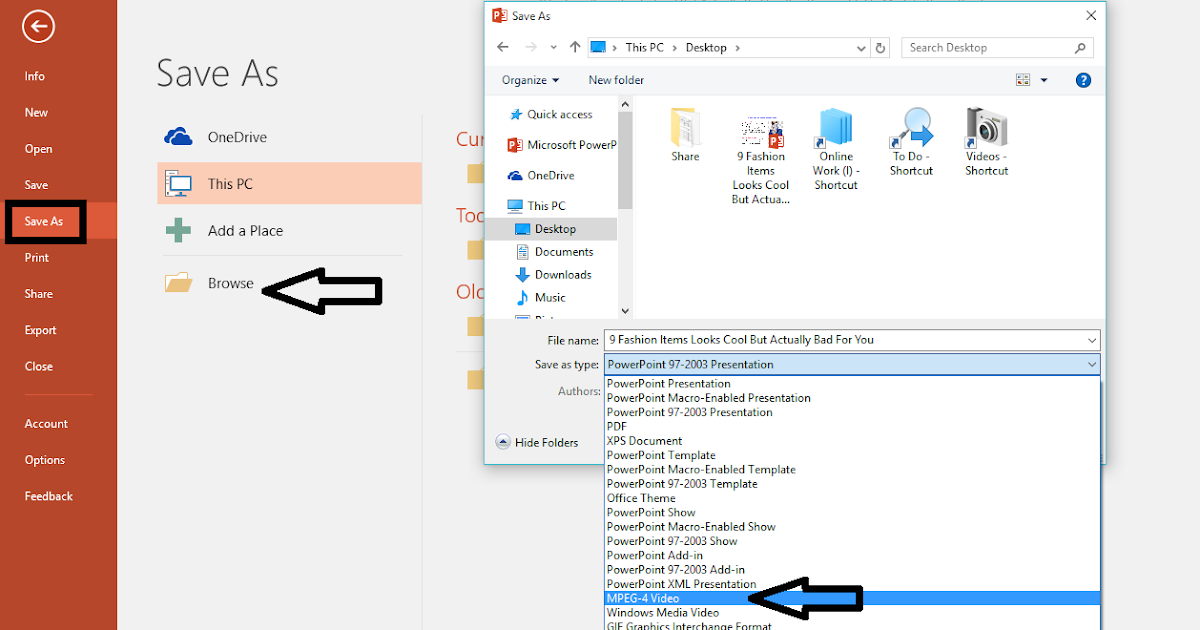Open Downloads in navigation tree
This screenshot has width=1200, height=630.
click(553, 275)
